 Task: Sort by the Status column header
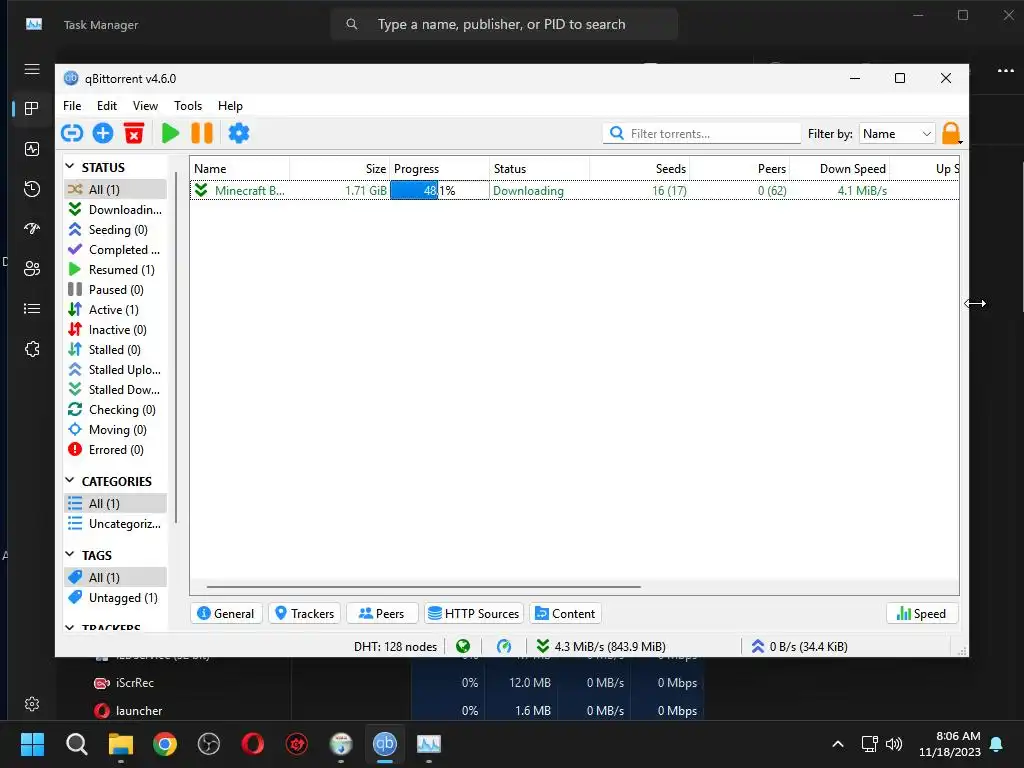[539, 168]
